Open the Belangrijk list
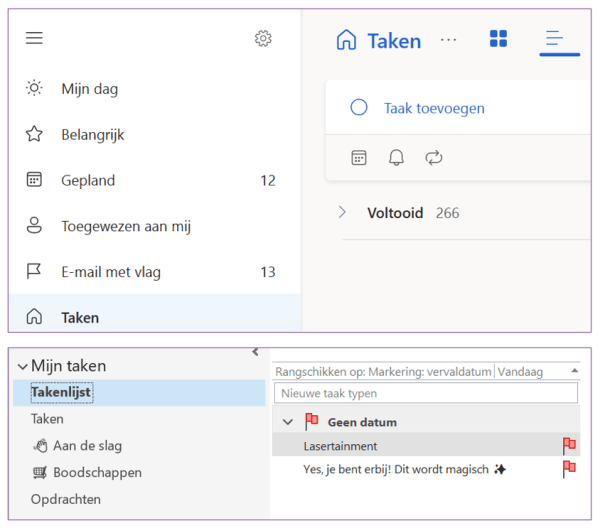The height and width of the screenshot is (528, 600). [155, 134]
